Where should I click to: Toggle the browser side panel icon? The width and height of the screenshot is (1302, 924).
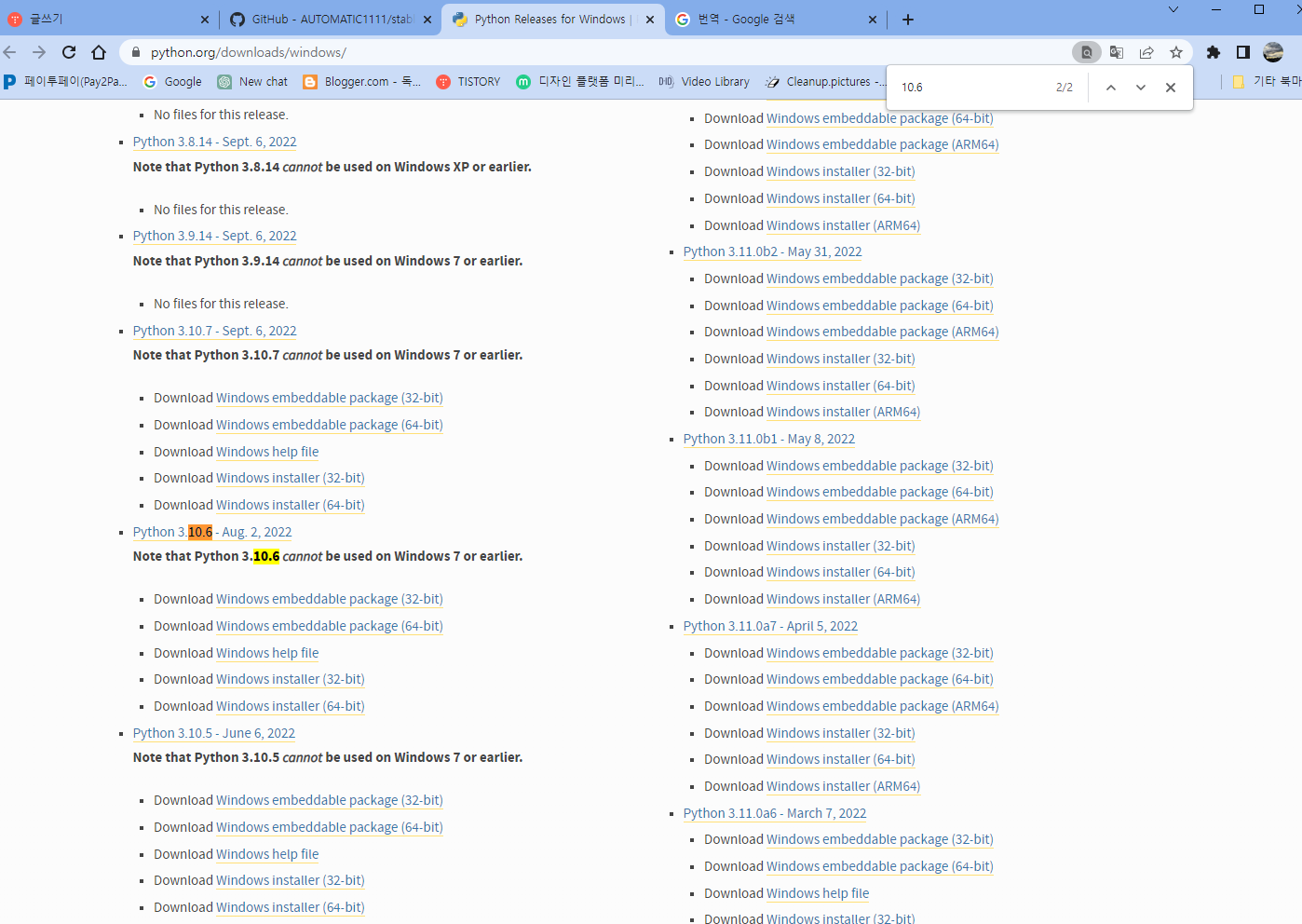click(x=1242, y=52)
